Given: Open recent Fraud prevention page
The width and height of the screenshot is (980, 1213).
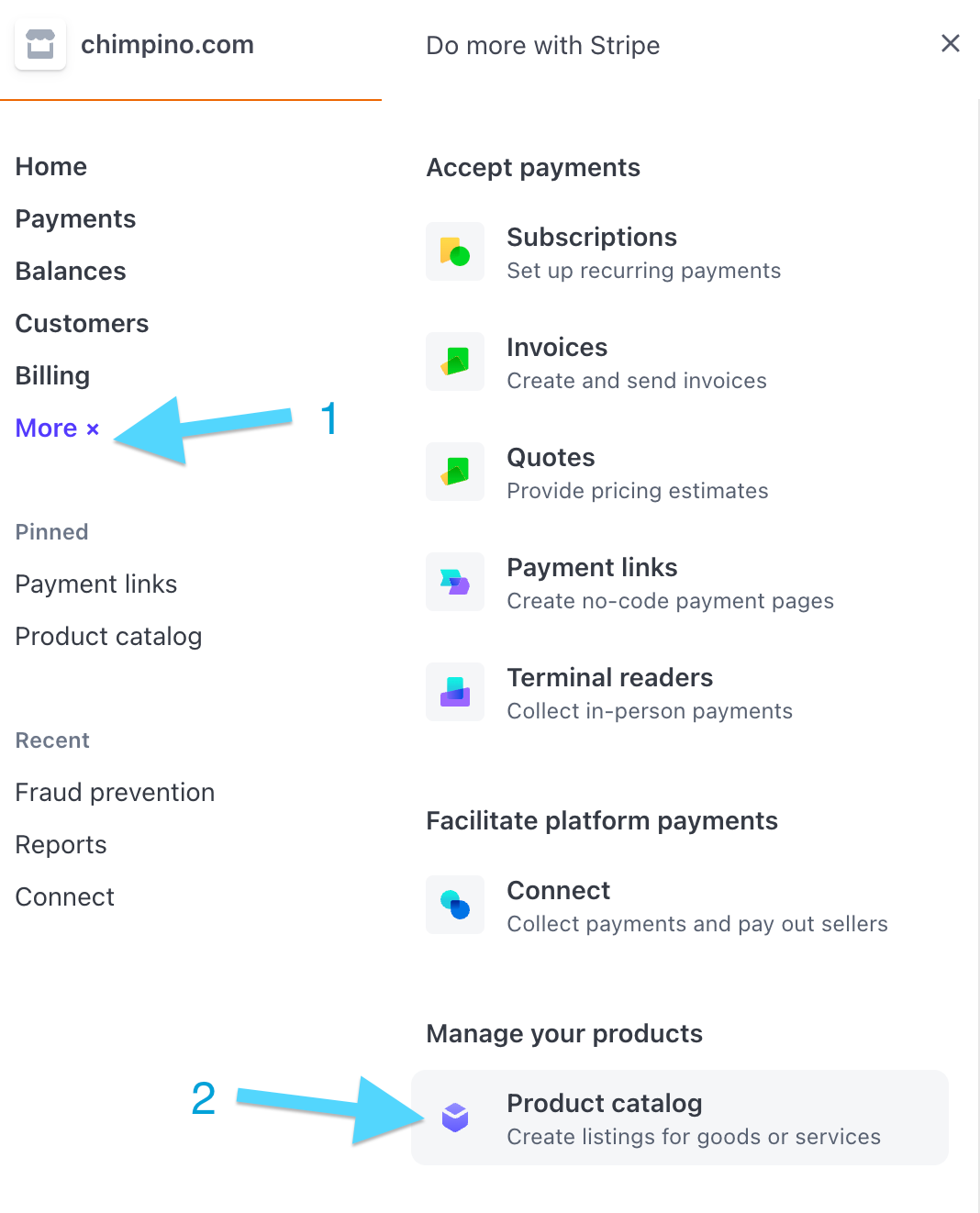Looking at the screenshot, I should pos(115,793).
